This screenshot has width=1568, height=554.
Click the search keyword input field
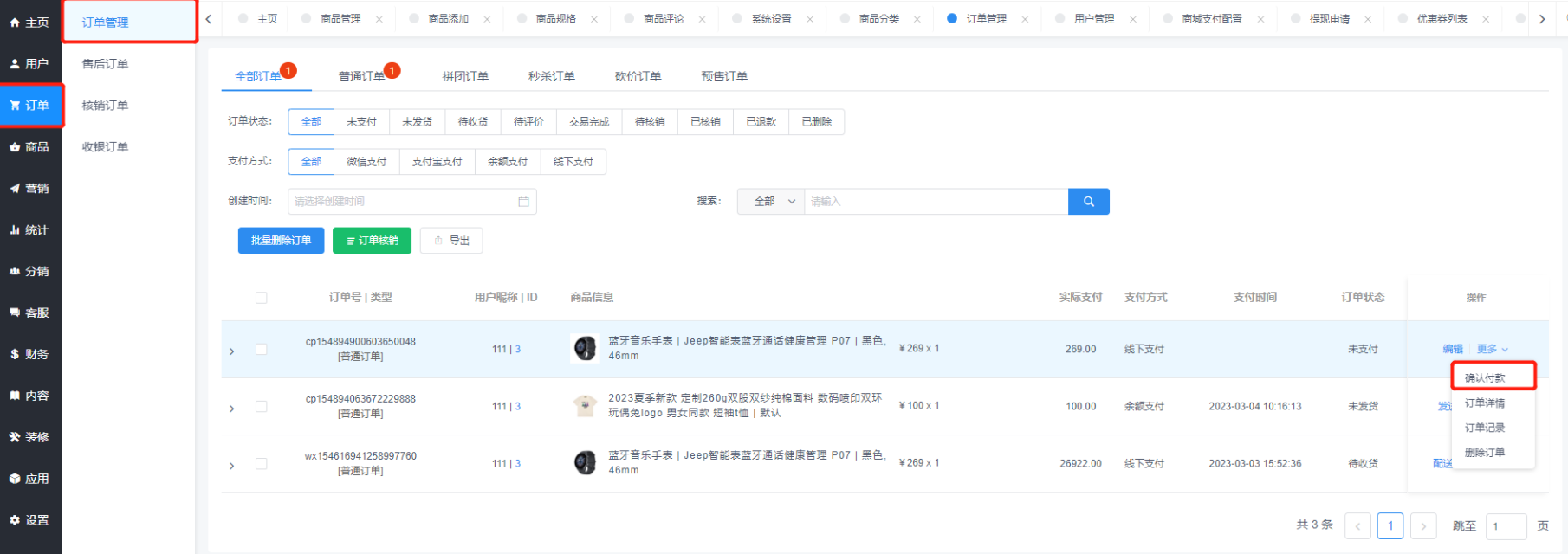pyautogui.click(x=936, y=202)
